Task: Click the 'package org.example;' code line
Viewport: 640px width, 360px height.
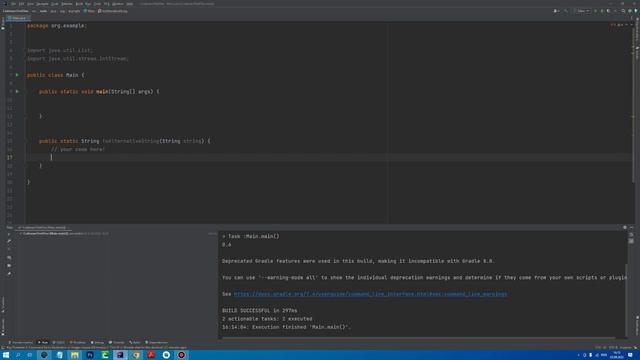Action: (x=57, y=26)
